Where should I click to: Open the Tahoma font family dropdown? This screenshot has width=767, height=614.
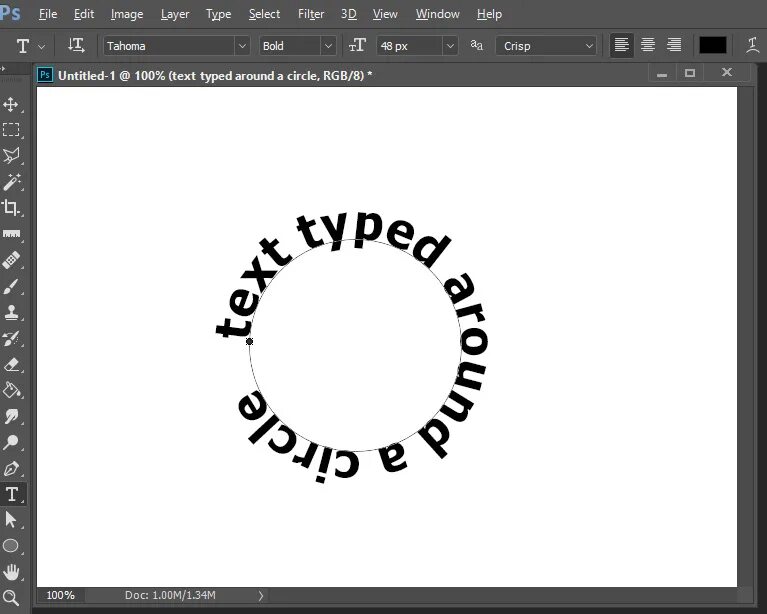[x=242, y=46]
